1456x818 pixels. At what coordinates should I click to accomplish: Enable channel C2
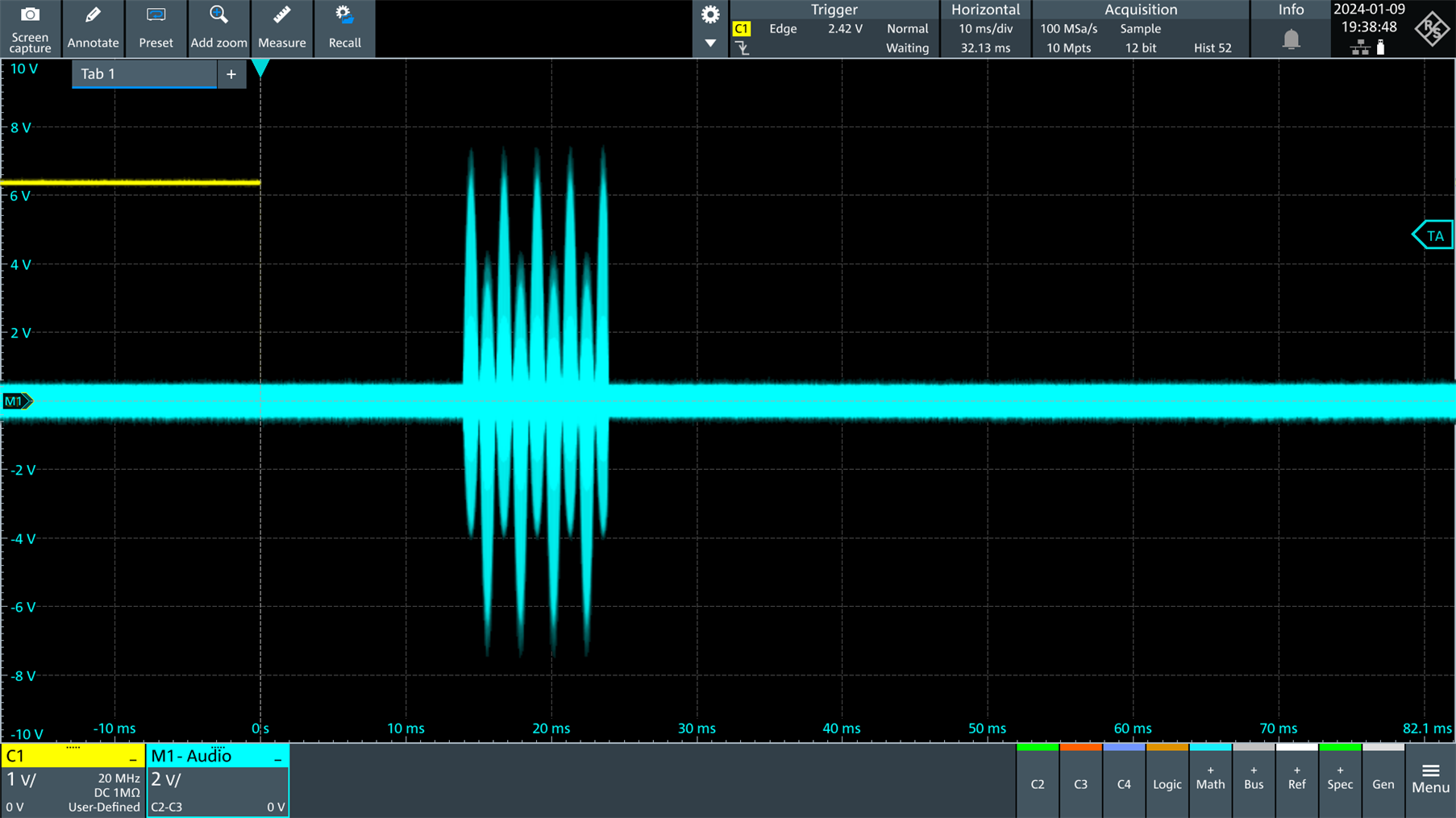pos(1038,779)
